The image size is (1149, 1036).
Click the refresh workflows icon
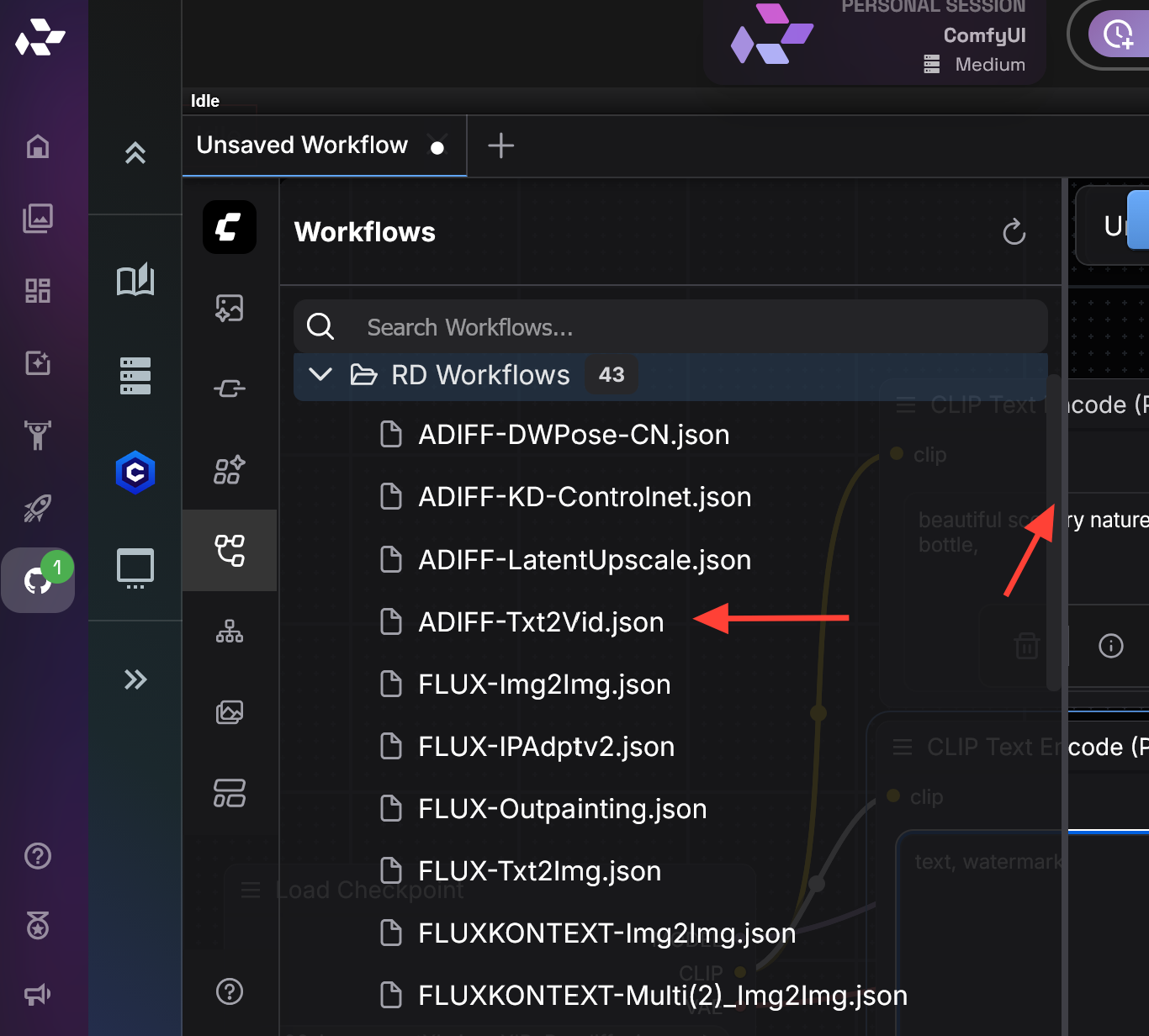point(1014,232)
